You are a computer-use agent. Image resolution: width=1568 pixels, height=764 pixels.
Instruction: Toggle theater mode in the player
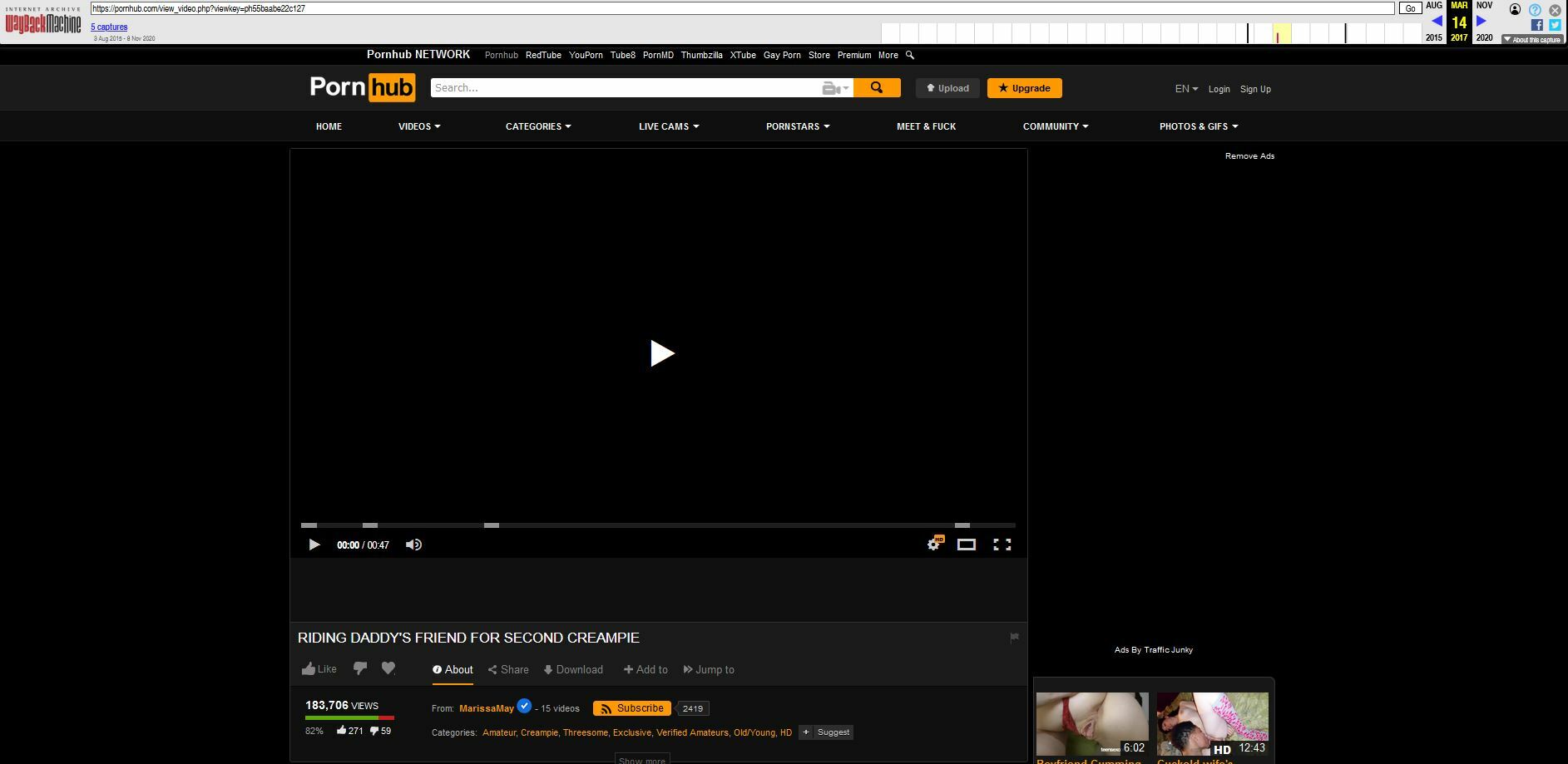(x=966, y=545)
